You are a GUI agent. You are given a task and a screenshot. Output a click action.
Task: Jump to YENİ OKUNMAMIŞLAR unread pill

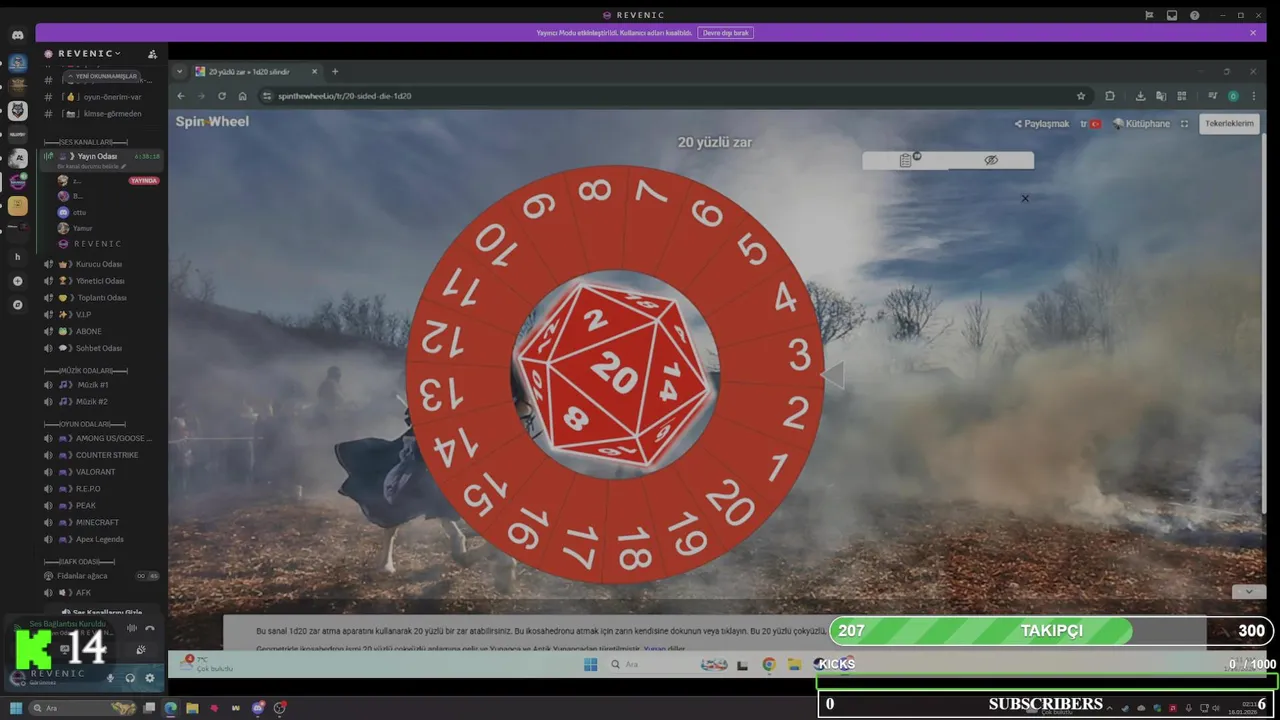coord(101,76)
